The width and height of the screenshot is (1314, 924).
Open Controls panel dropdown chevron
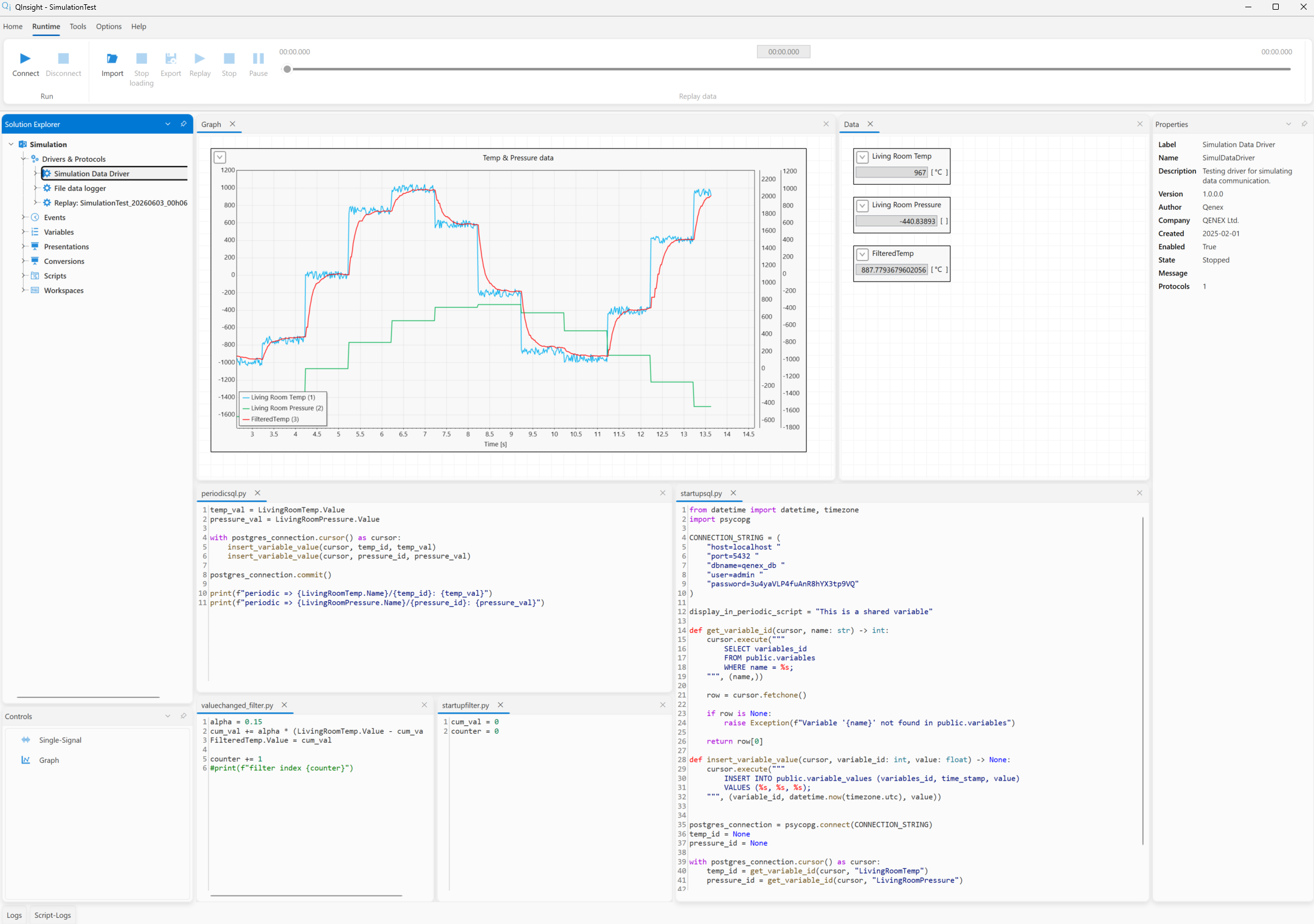point(168,716)
